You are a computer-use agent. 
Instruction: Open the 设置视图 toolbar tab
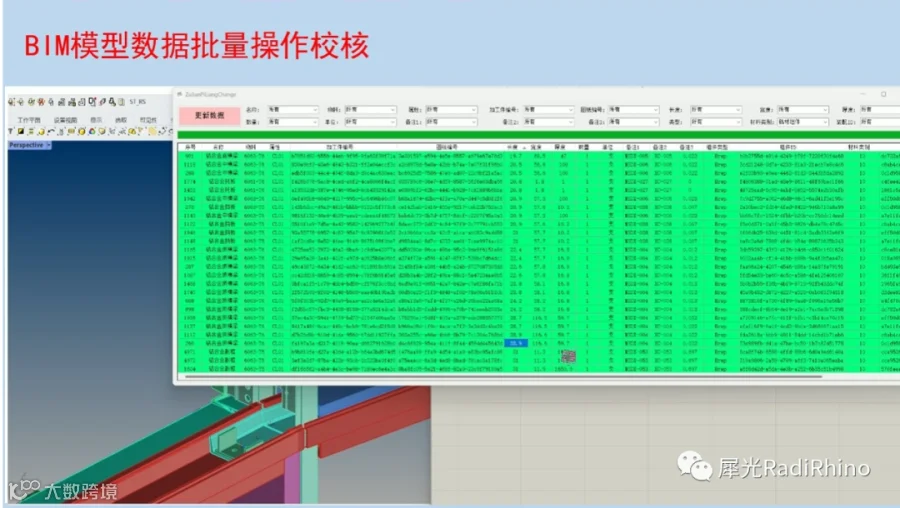(x=65, y=120)
